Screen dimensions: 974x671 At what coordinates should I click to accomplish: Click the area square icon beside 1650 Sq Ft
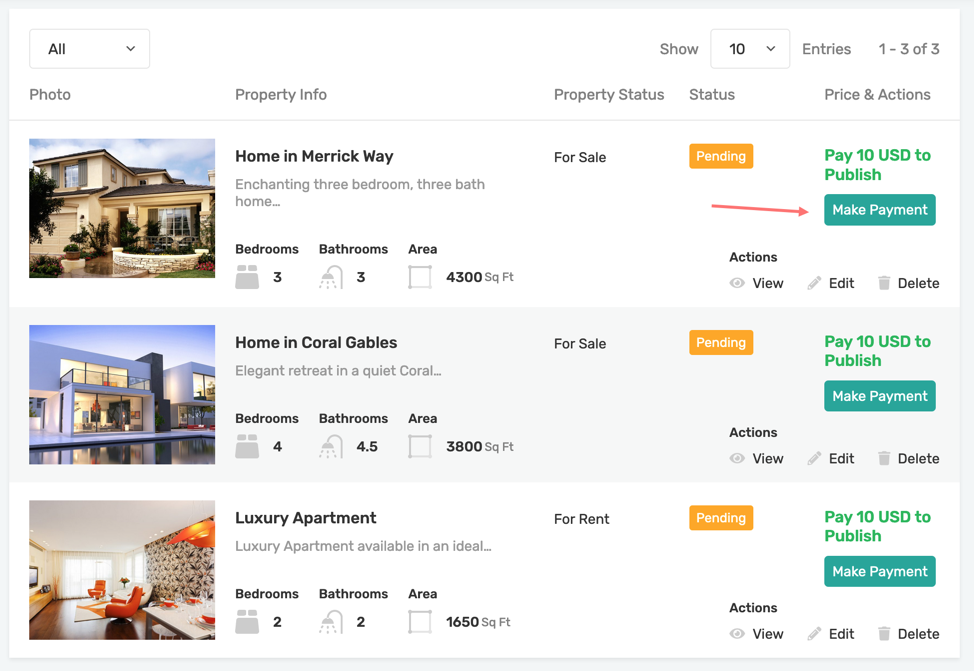click(x=420, y=621)
